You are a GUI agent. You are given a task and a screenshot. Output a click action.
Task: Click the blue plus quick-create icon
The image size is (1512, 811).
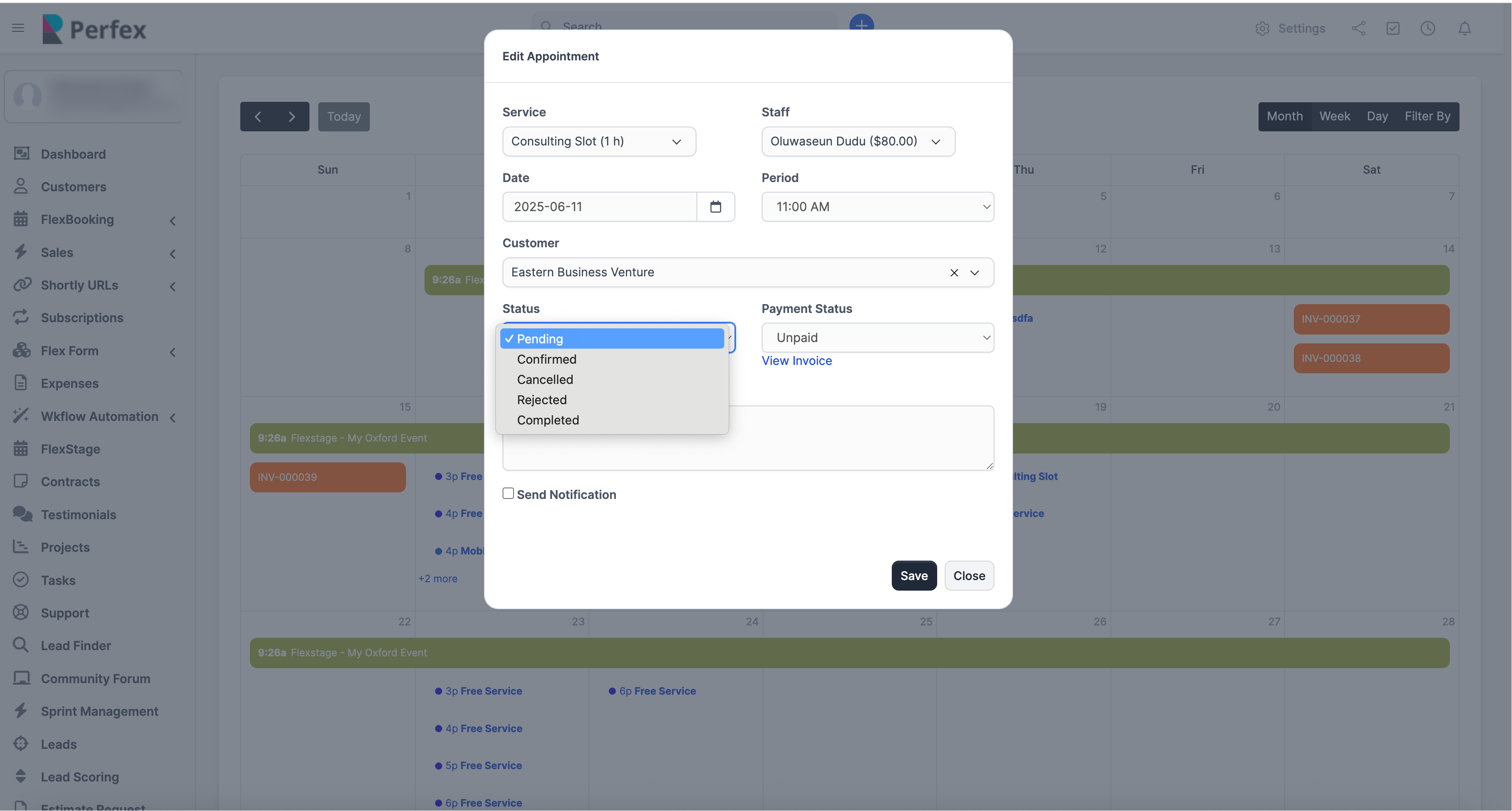pyautogui.click(x=861, y=23)
